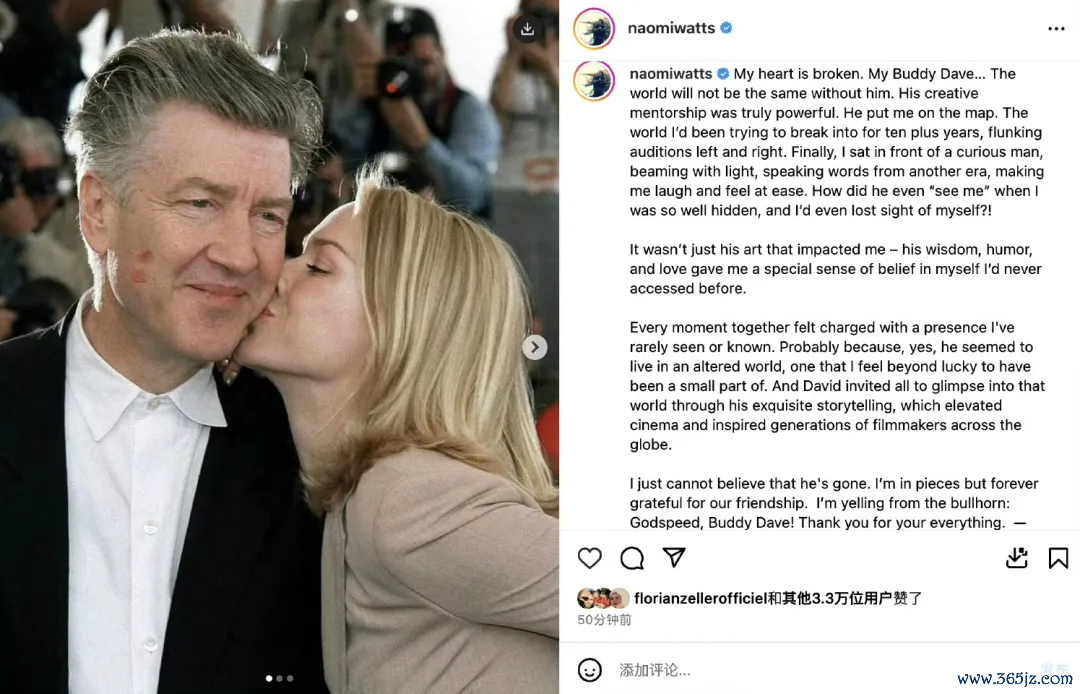This screenshot has height=694, width=1080.
Task: Download media using icon beside bookmark
Action: pos(1017,557)
